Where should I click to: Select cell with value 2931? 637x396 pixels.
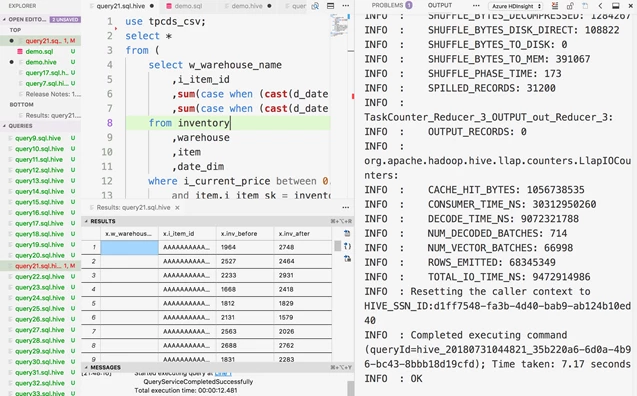click(x=303, y=275)
